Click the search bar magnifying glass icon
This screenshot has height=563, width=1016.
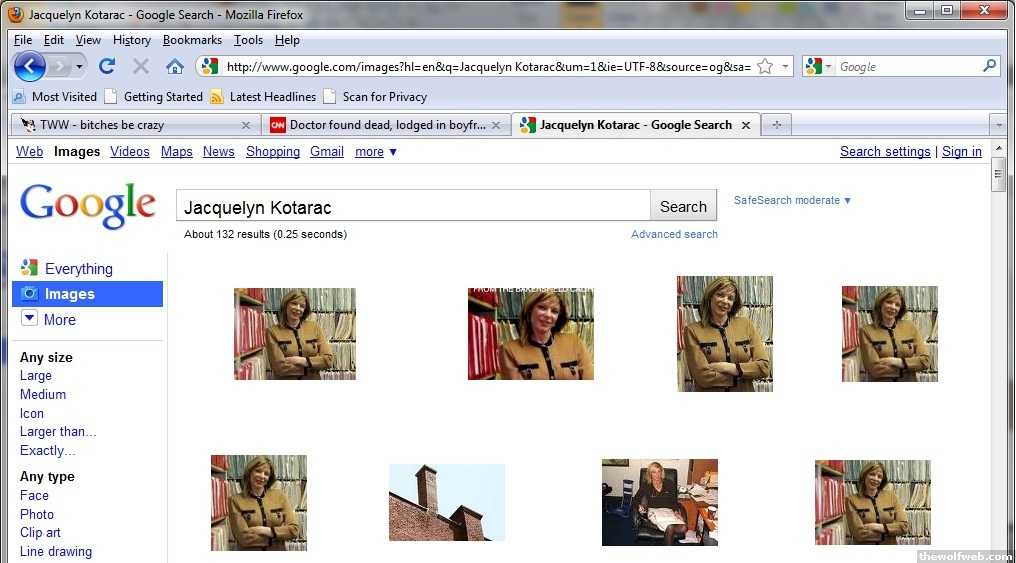pos(989,66)
